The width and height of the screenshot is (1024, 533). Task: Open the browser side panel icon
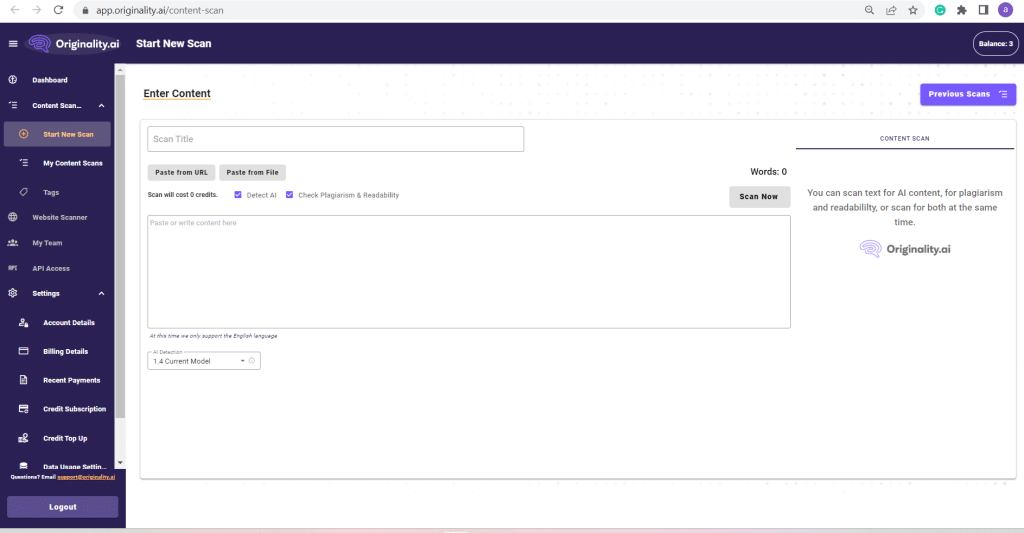pos(984,10)
